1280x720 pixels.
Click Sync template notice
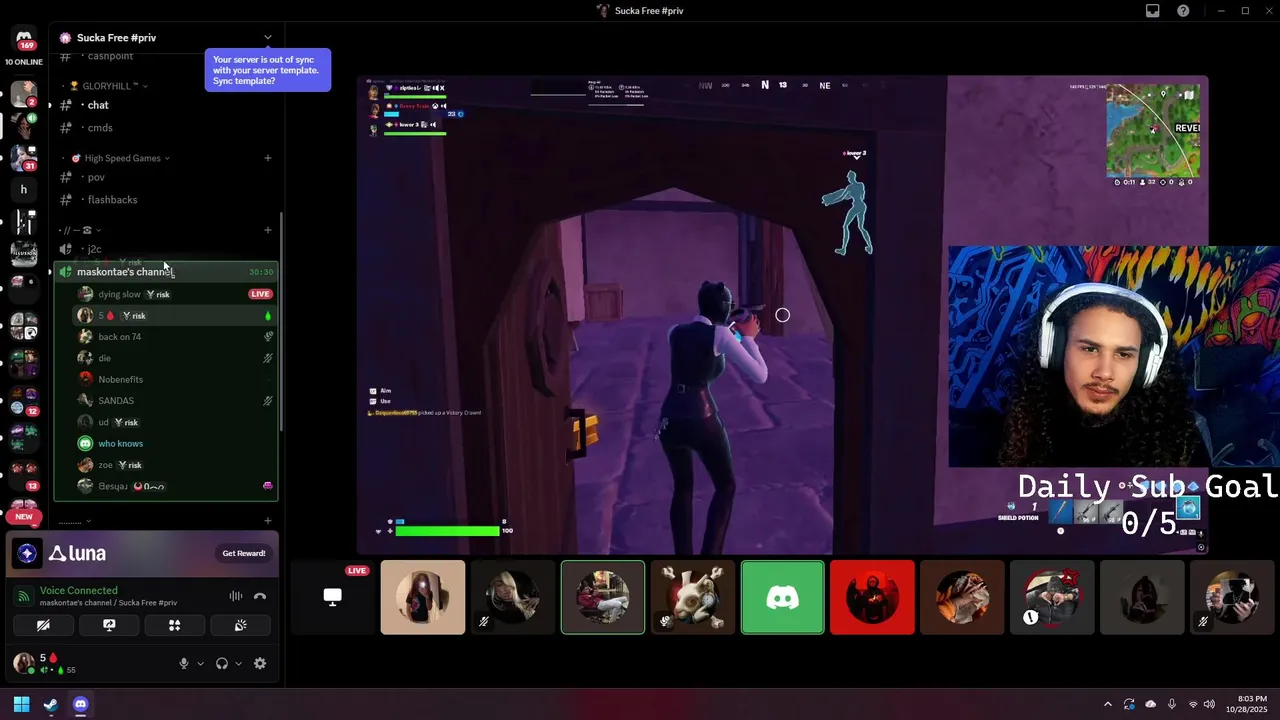tap(267, 70)
